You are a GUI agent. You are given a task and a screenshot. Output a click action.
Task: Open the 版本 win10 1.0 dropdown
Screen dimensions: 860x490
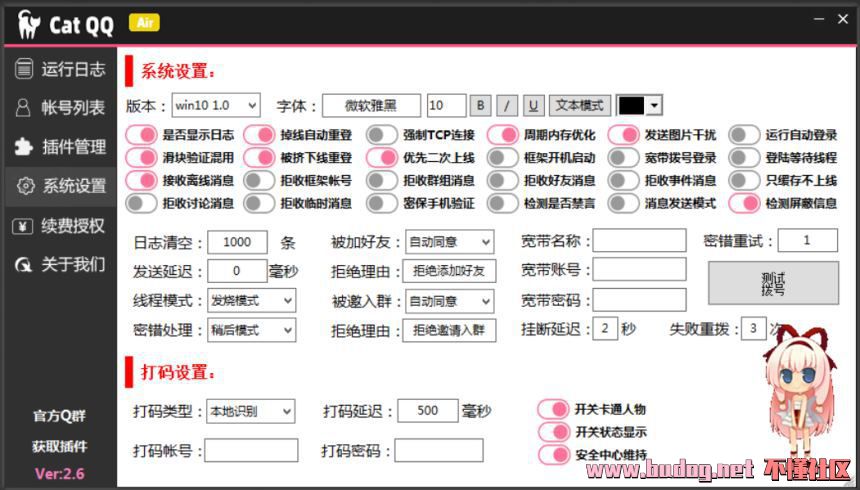[216, 105]
